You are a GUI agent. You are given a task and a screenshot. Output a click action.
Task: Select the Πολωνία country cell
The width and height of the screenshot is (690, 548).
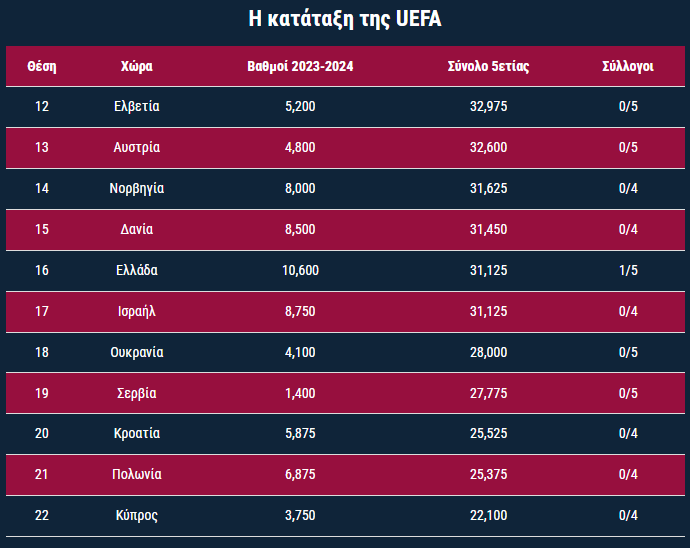[x=137, y=474]
